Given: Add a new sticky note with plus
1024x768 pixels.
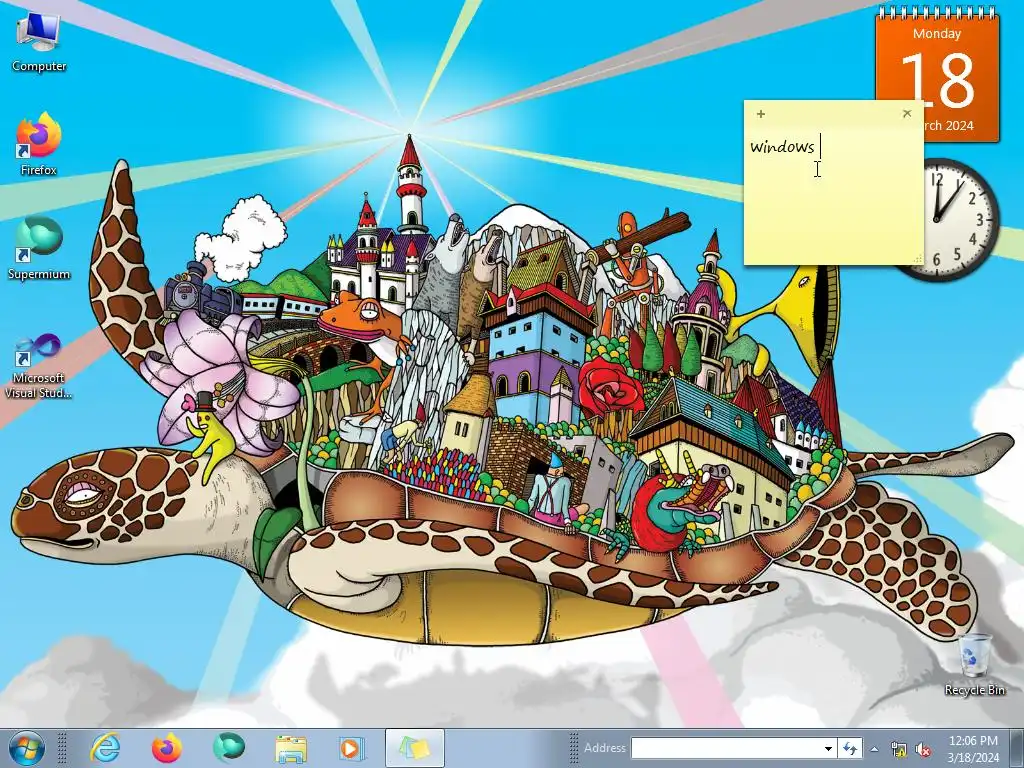Looking at the screenshot, I should tap(761, 114).
